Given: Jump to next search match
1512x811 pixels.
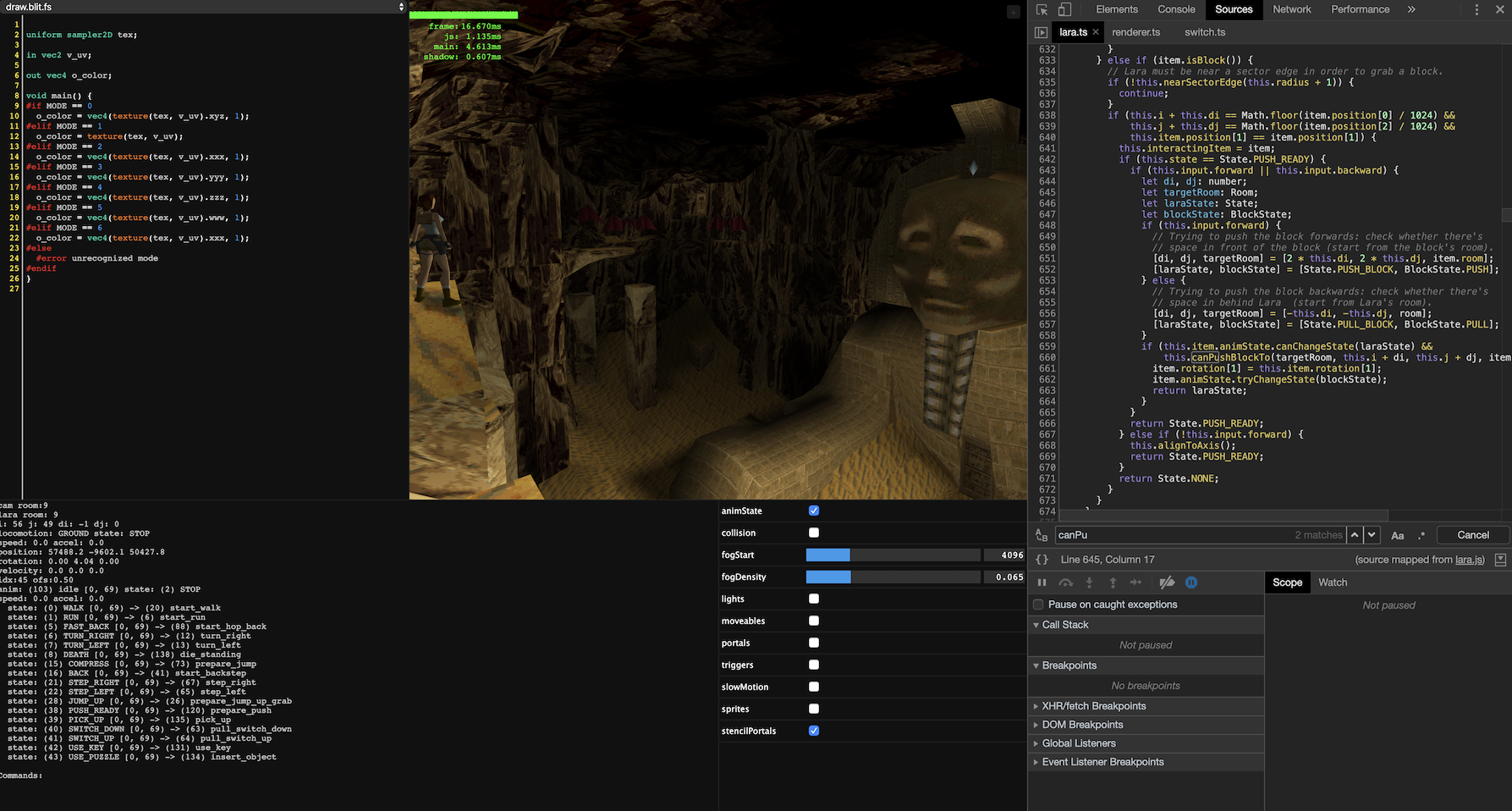Looking at the screenshot, I should click(1372, 535).
